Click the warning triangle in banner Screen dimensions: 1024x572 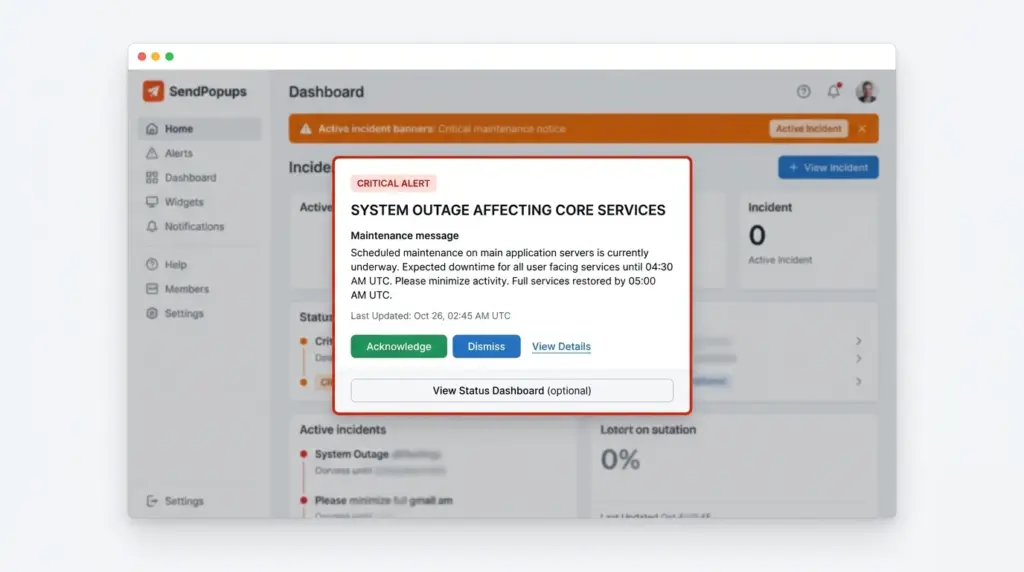click(x=305, y=129)
